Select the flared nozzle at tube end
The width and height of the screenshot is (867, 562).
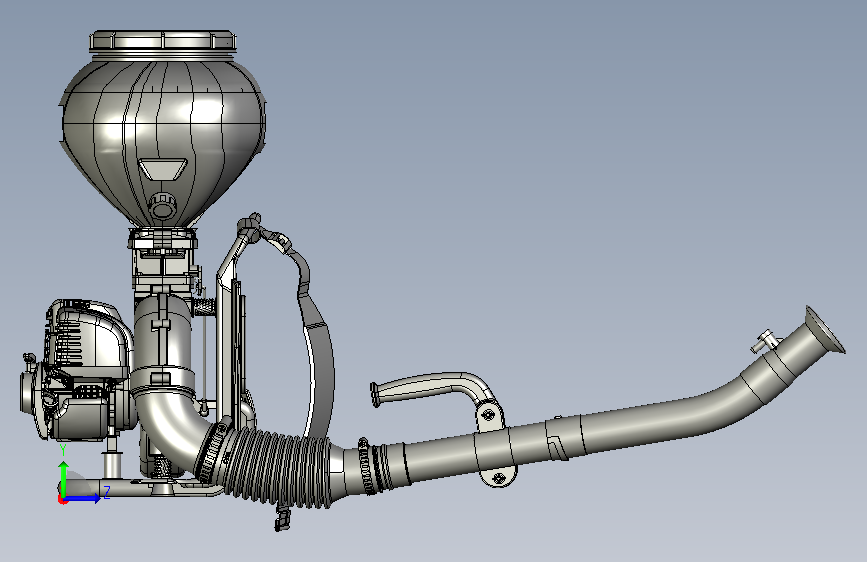pos(824,330)
